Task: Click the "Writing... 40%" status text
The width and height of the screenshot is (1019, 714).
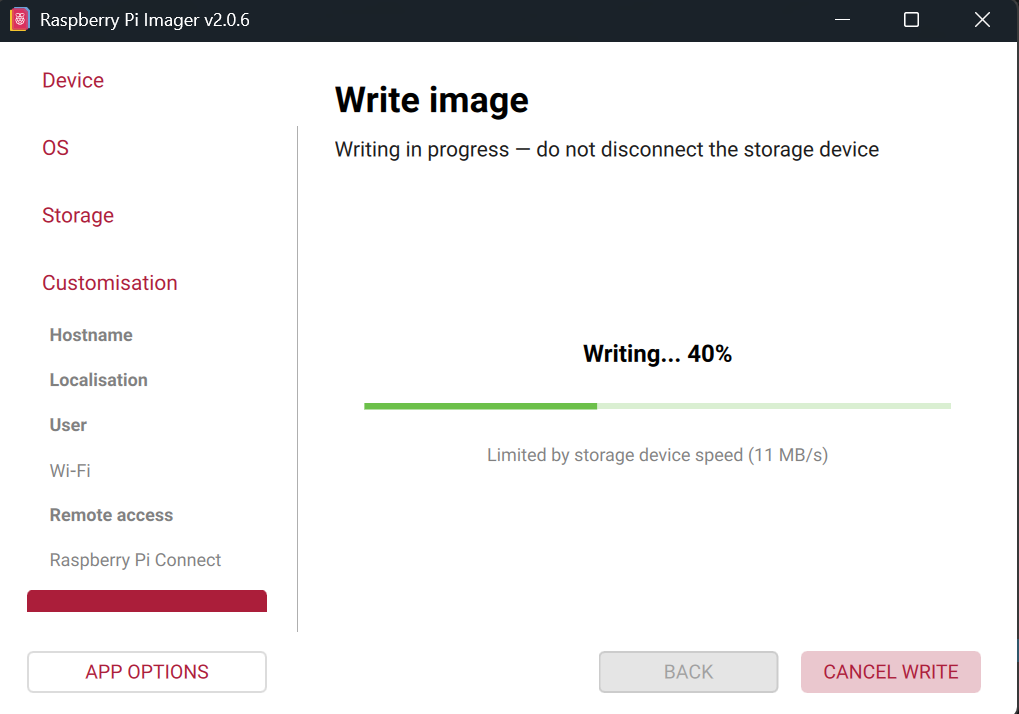Action: click(x=657, y=354)
